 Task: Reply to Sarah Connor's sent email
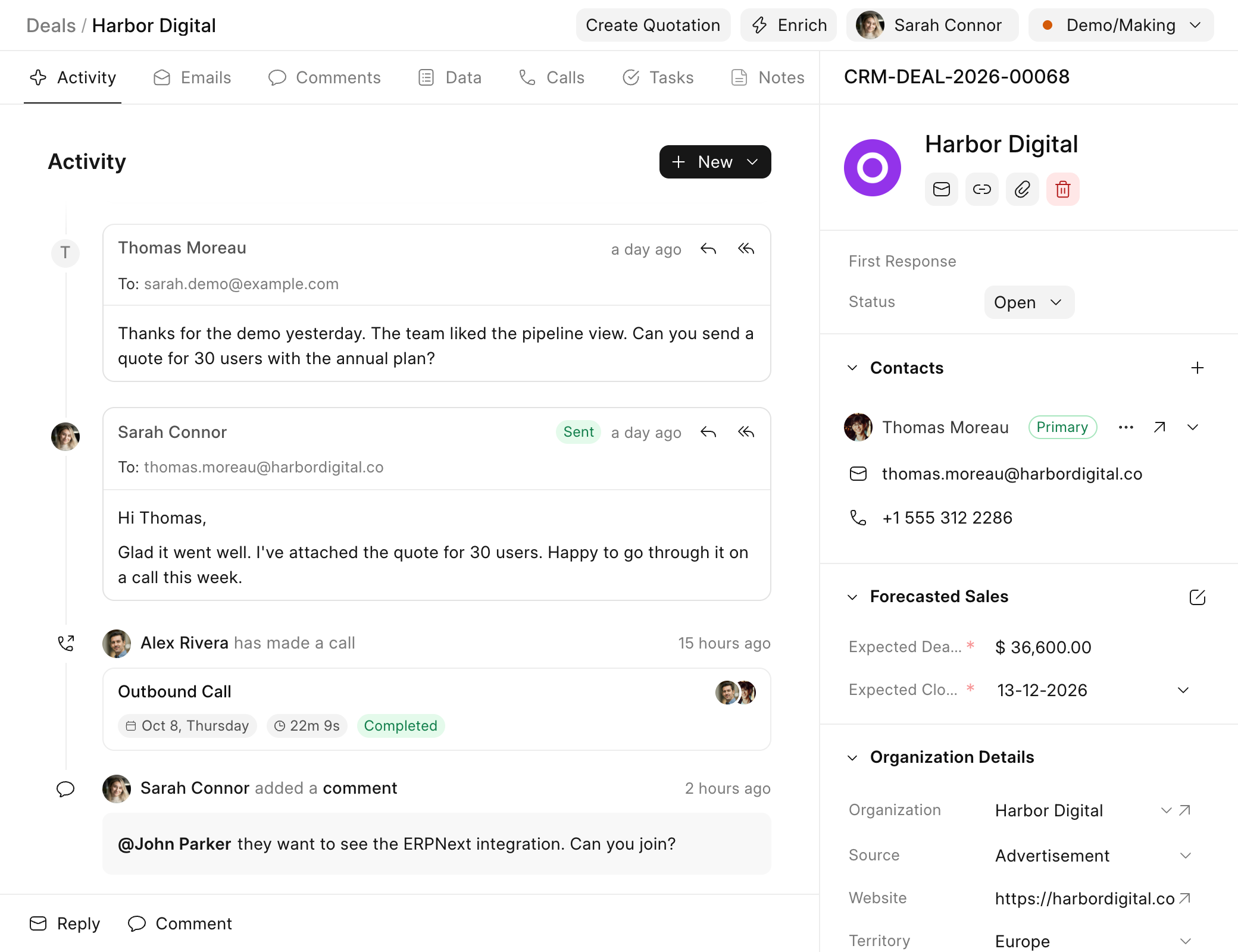tap(708, 432)
